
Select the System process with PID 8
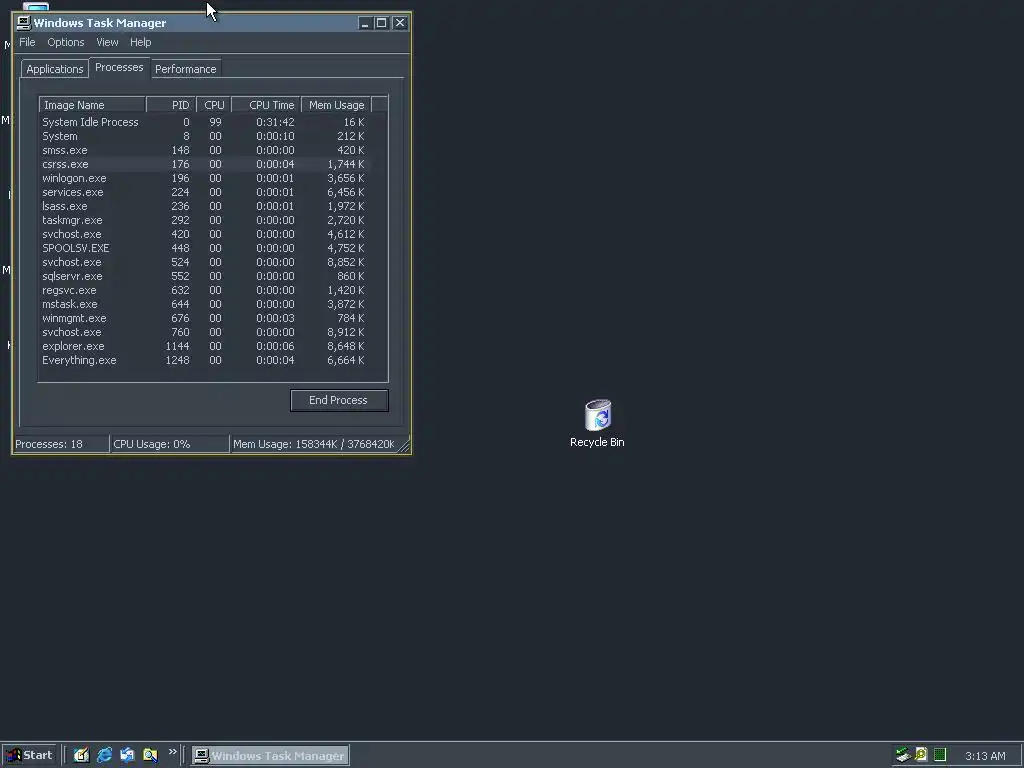click(x=204, y=136)
